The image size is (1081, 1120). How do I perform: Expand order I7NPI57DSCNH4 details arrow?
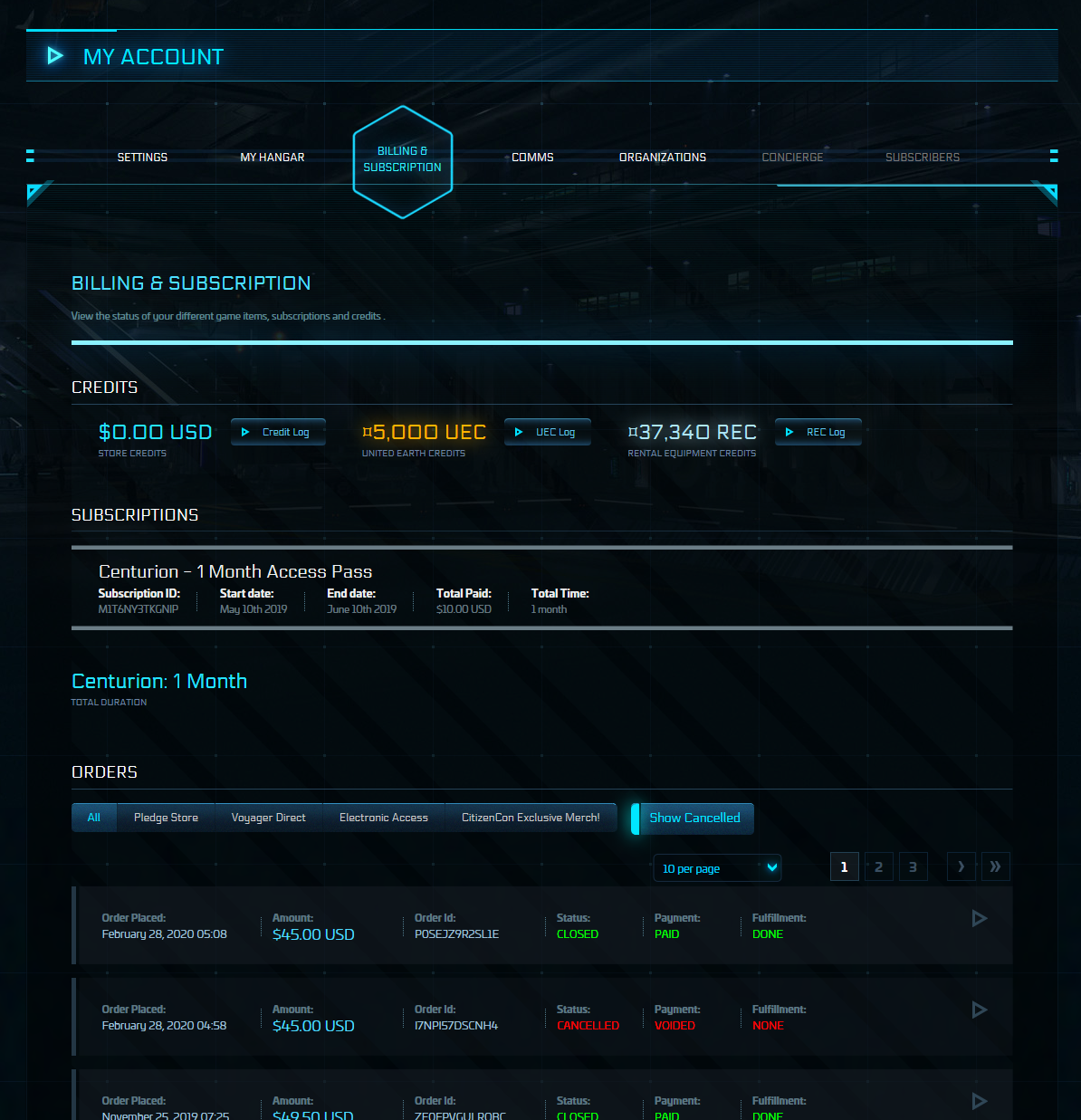(x=979, y=1010)
